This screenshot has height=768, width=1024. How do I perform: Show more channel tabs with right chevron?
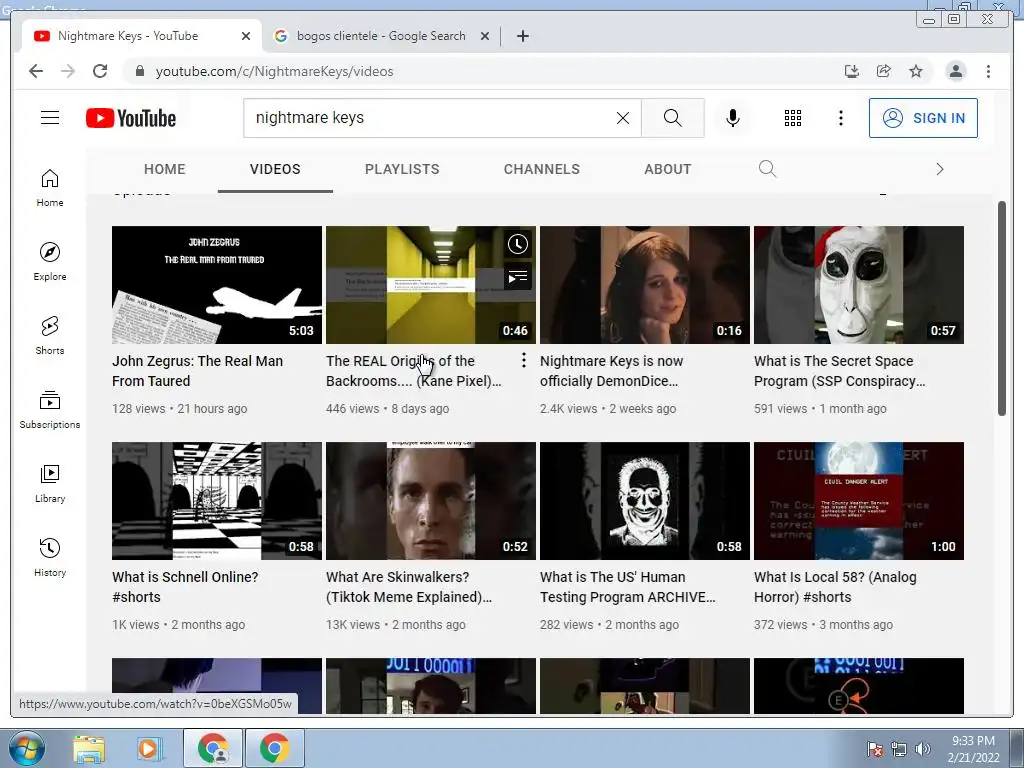(x=939, y=169)
